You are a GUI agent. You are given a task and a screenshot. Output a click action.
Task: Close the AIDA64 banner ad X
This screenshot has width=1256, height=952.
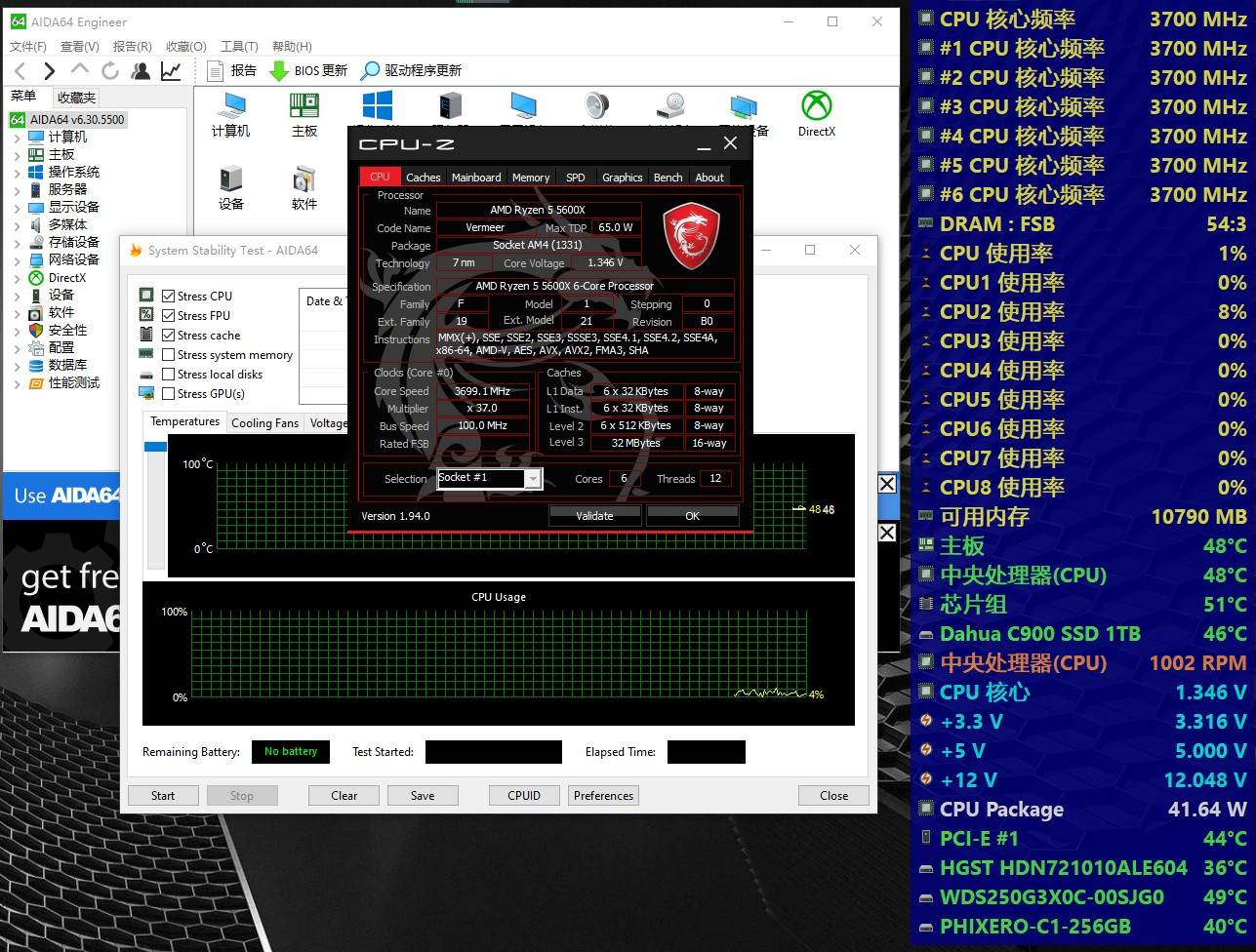[886, 484]
